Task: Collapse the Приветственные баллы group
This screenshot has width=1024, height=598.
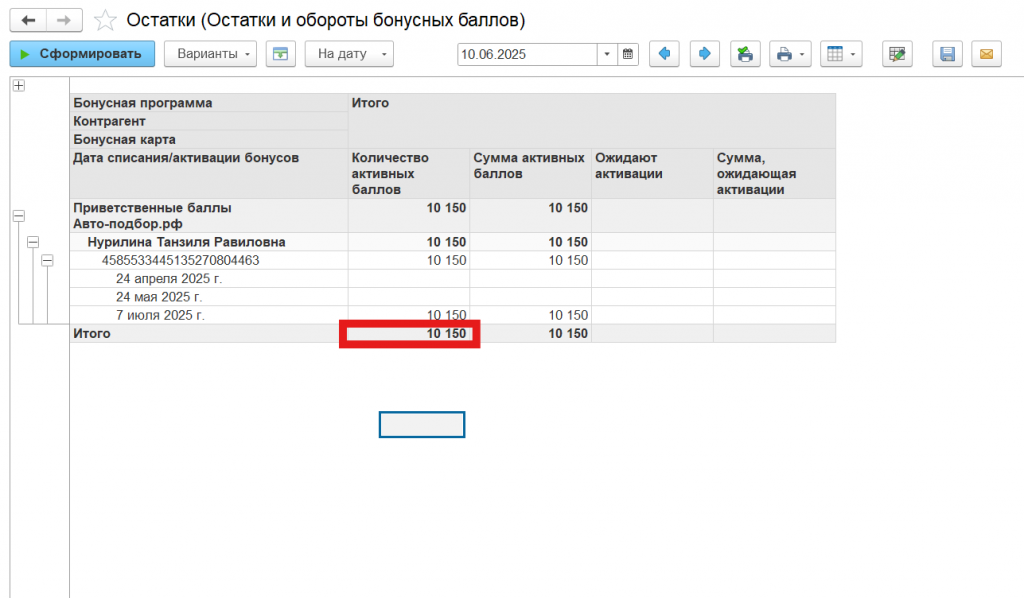Action: [18, 216]
